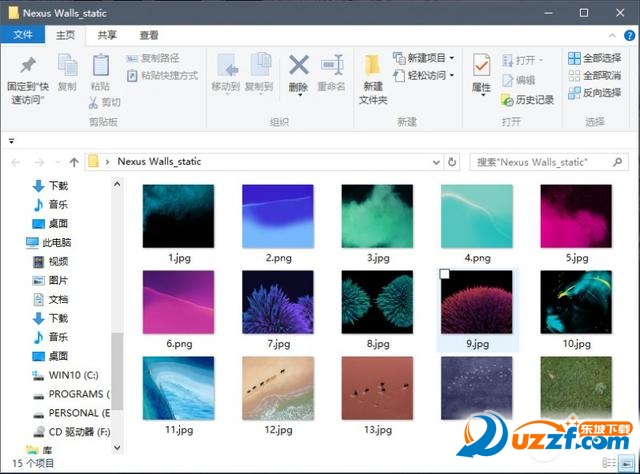Open the PERSONAL drive
This screenshot has height=474, width=640.
click(x=71, y=413)
